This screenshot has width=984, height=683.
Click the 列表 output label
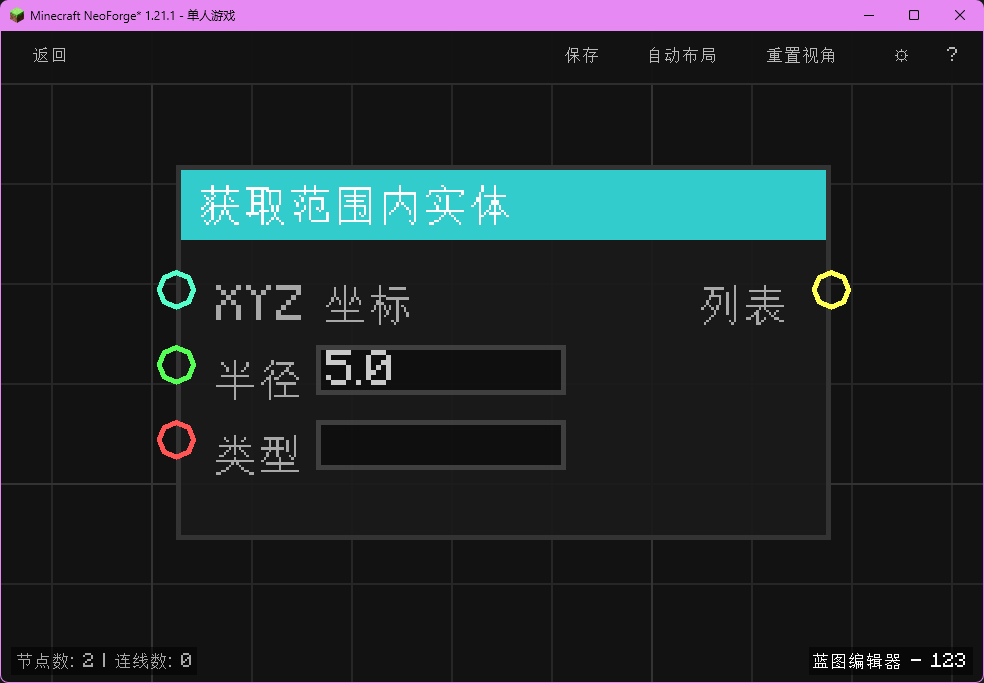(x=743, y=305)
